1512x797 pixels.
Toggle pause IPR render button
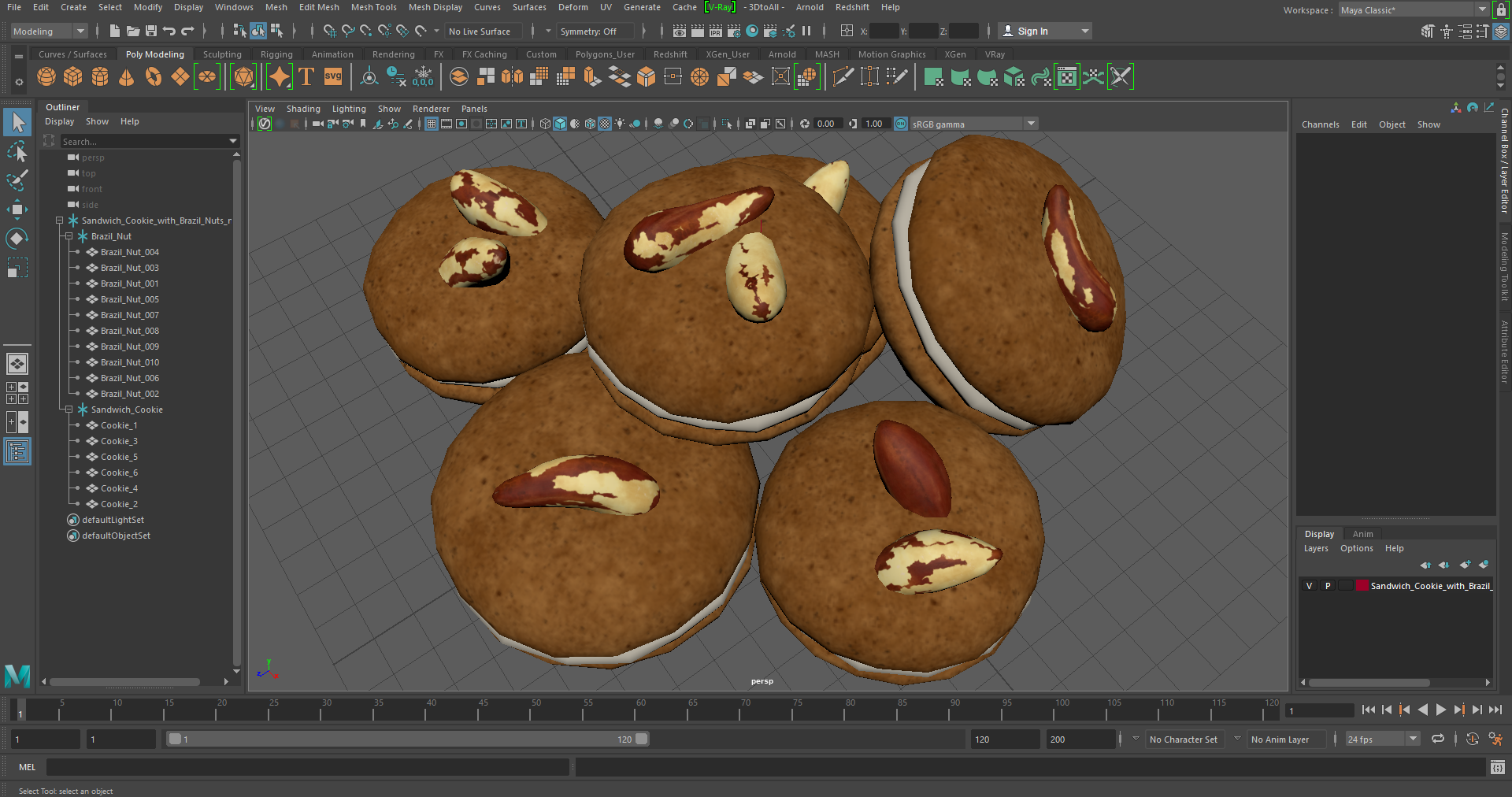pos(806,31)
